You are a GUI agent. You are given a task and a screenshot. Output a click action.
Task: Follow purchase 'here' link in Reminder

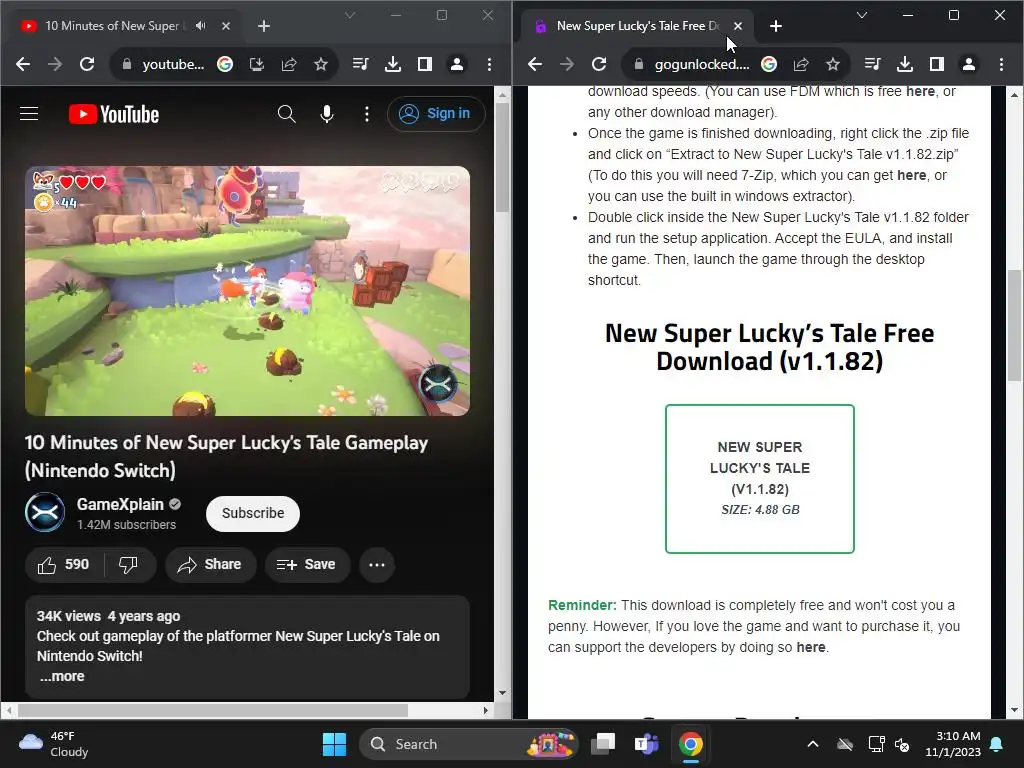[810, 647]
